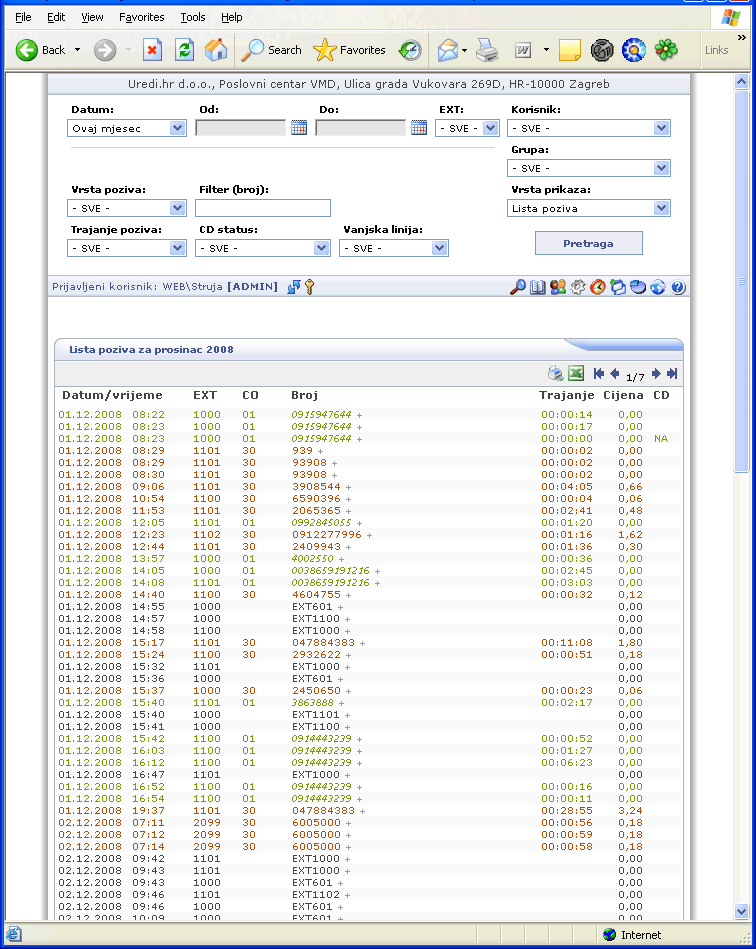Viewport: 756px width, 949px height.
Task: Click the blue arrows switch-user icon
Action: [x=294, y=287]
